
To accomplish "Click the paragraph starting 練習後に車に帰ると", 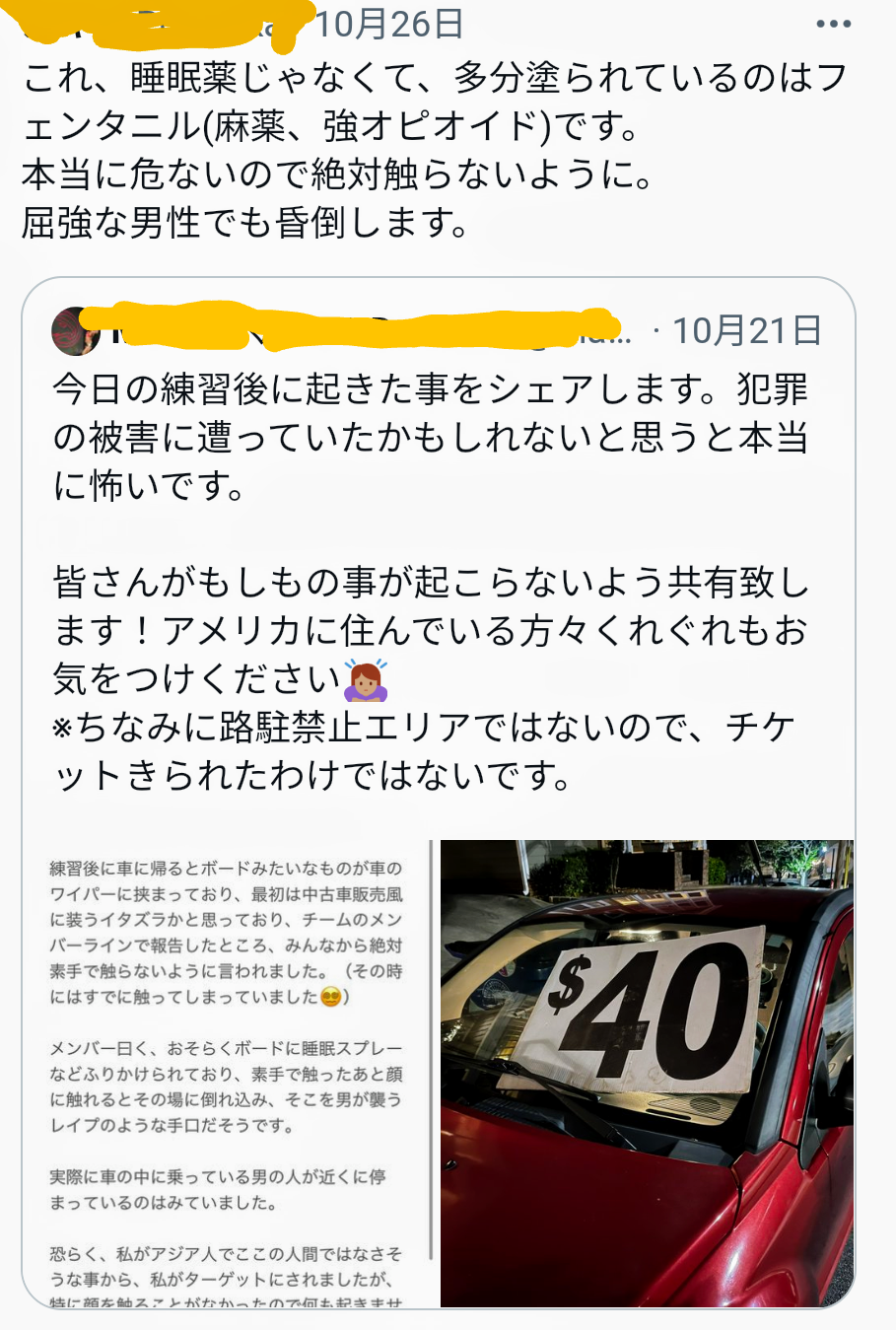I will [226, 933].
